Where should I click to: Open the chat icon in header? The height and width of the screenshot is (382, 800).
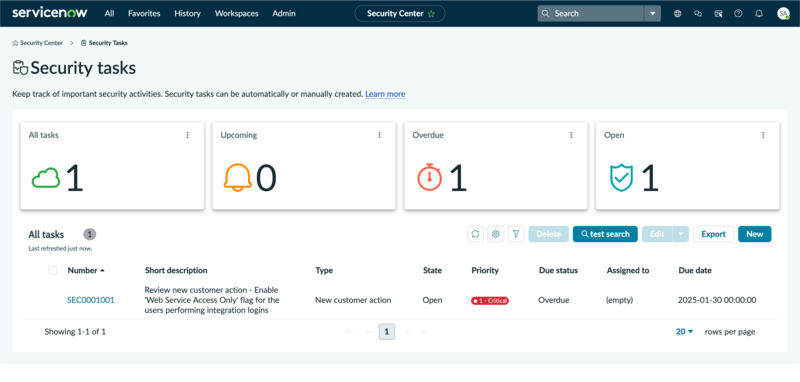[x=698, y=14]
